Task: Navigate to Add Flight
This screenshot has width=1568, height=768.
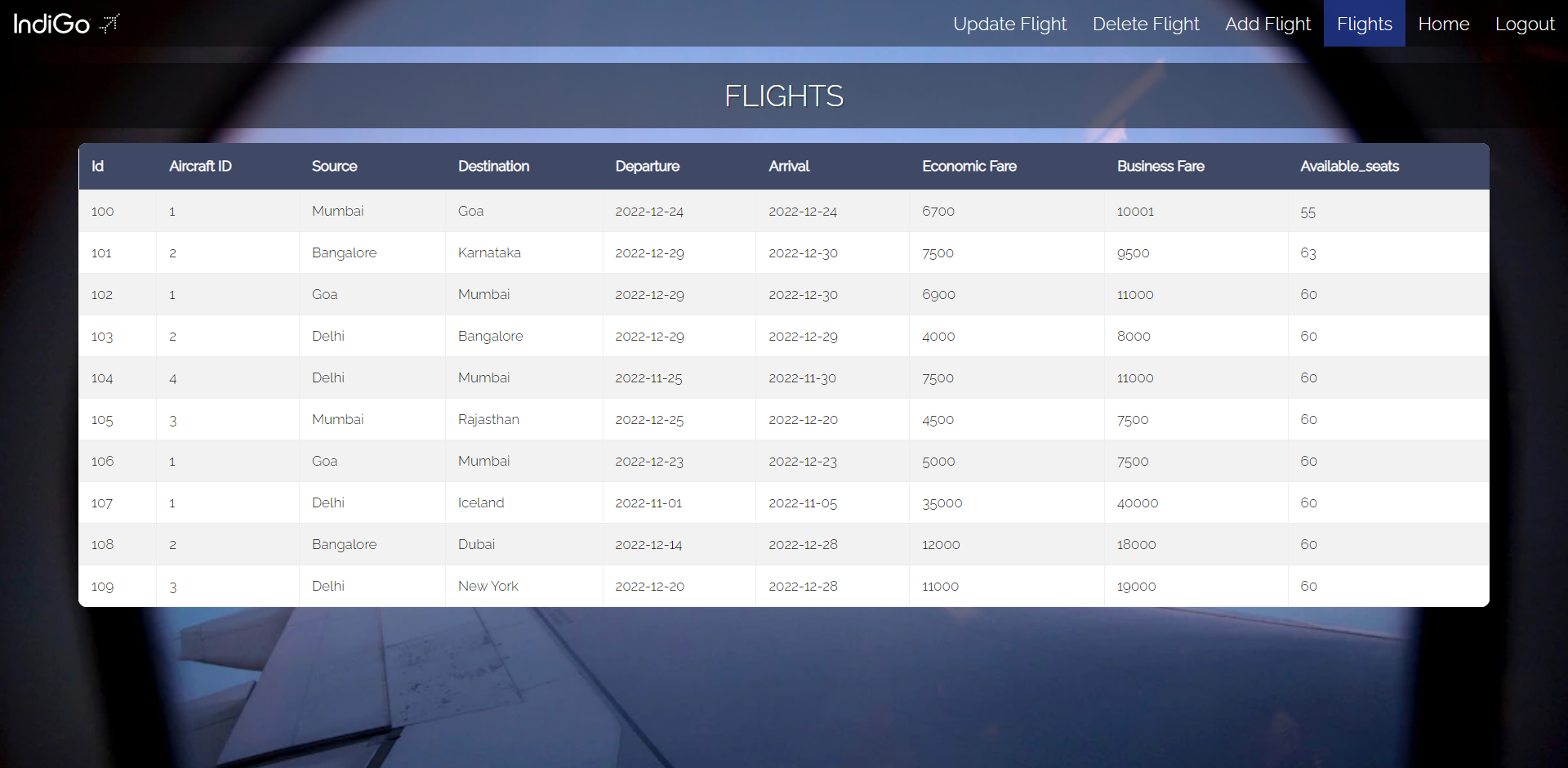Action: click(x=1268, y=24)
